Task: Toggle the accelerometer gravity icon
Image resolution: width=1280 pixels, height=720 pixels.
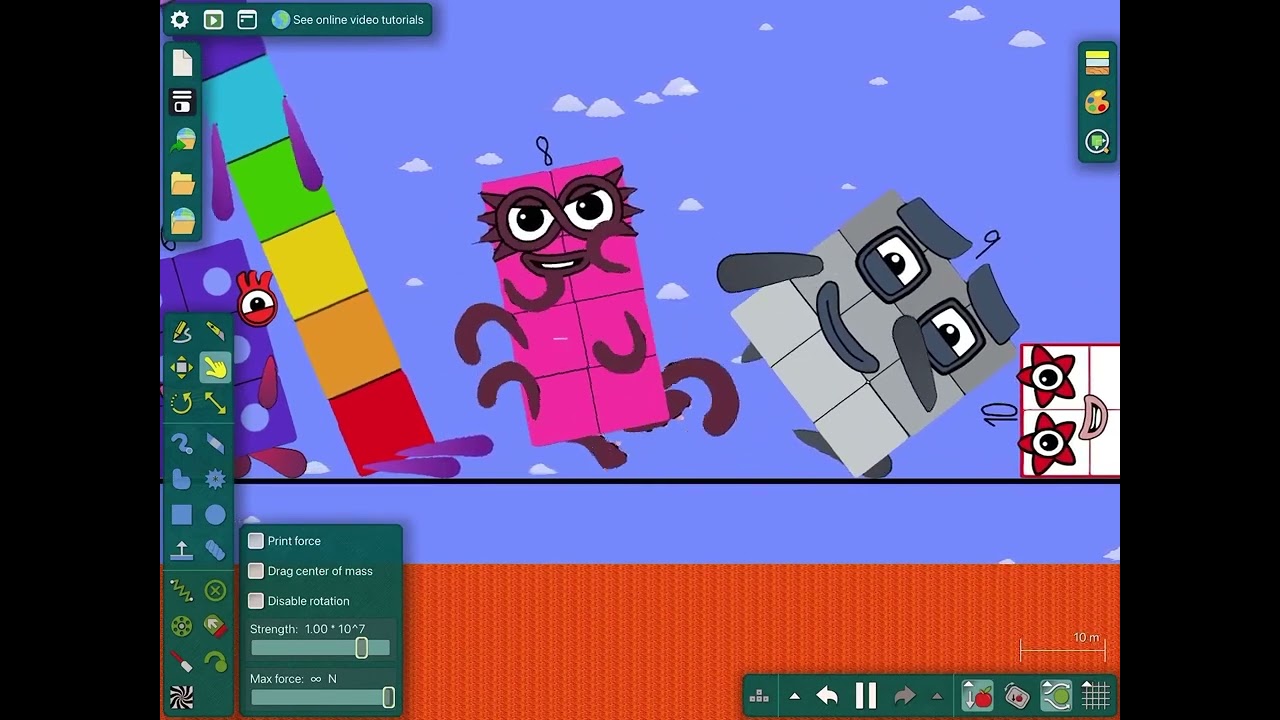Action: tap(1017, 696)
